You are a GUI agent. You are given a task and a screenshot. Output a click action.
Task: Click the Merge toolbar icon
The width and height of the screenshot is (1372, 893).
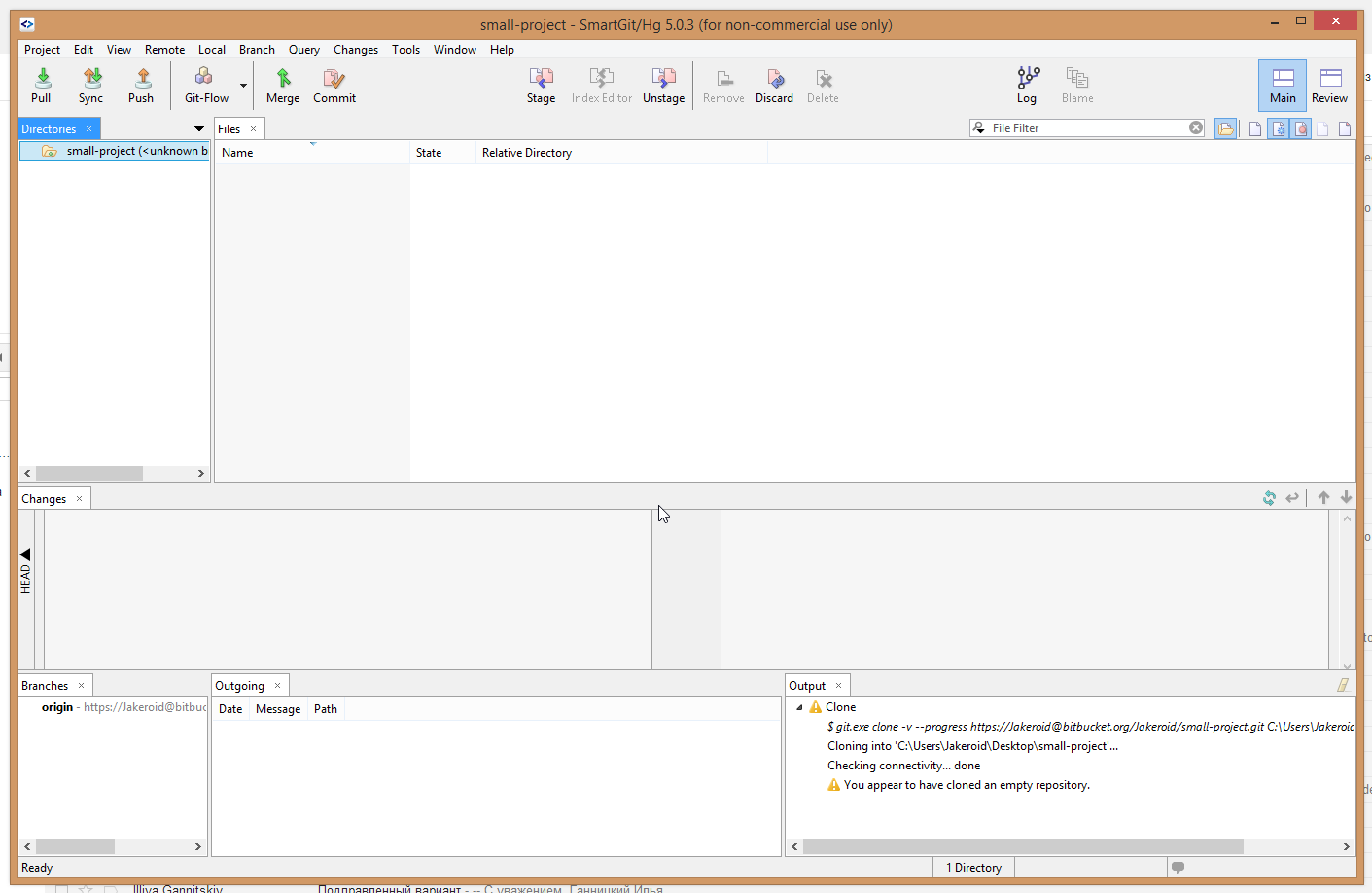(x=283, y=85)
